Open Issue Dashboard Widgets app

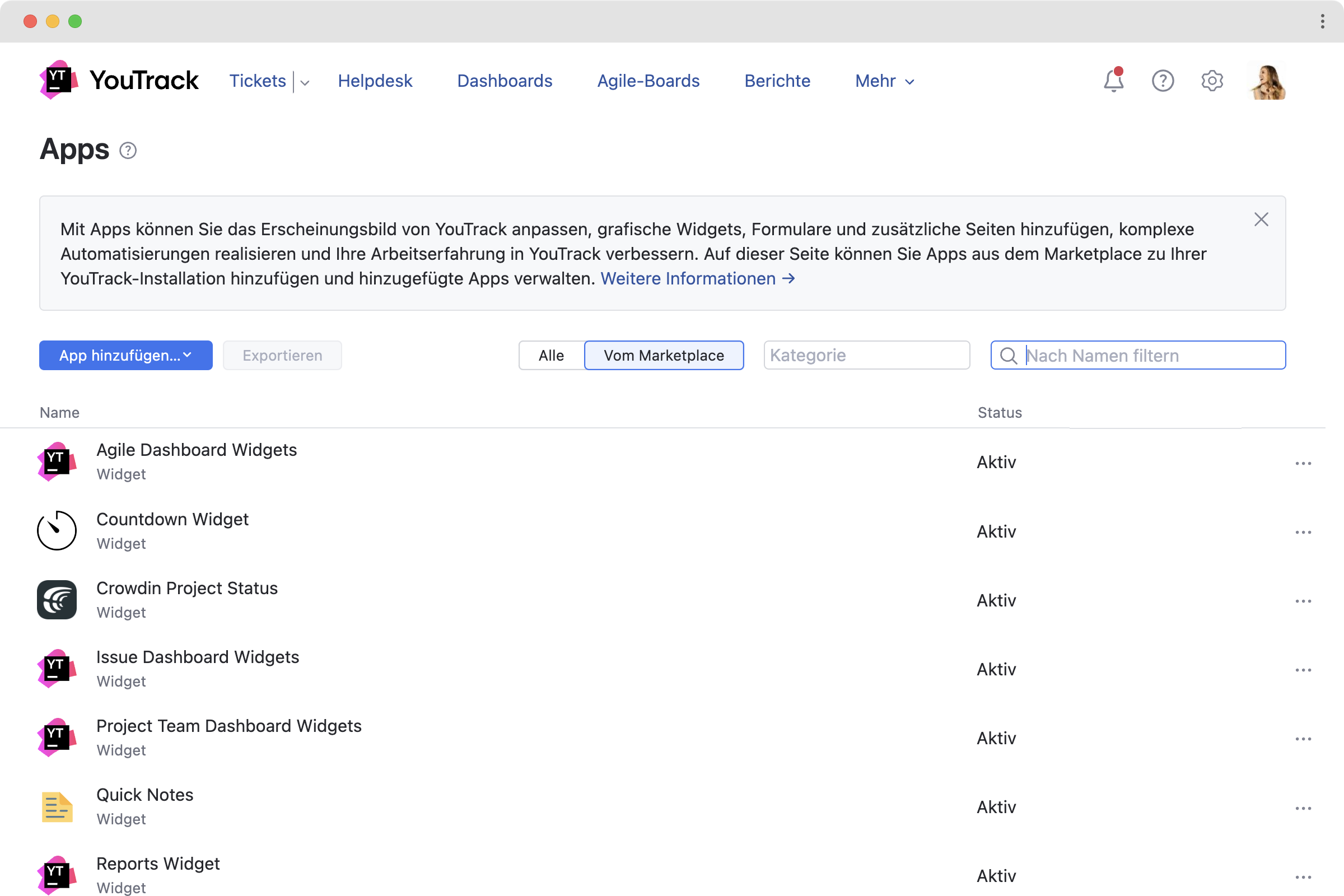(198, 657)
